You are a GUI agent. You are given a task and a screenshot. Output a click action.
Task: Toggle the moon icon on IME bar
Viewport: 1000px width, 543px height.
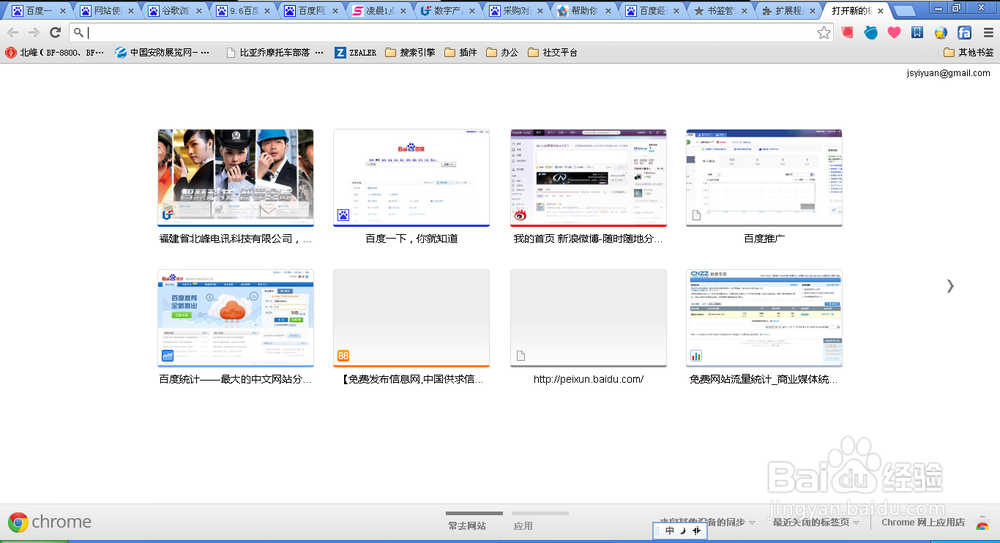click(x=682, y=530)
